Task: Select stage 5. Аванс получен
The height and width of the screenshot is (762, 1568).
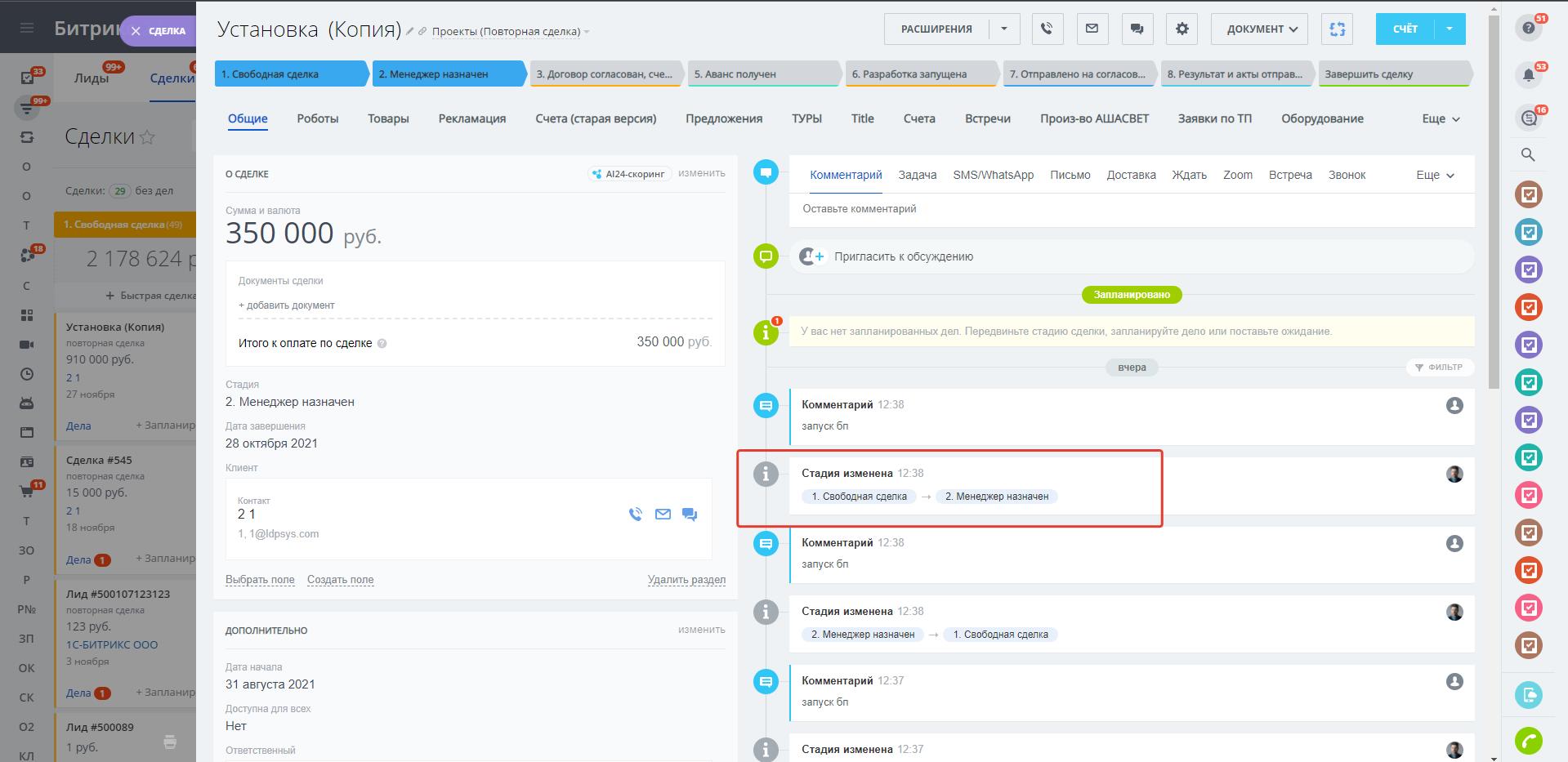Action: (x=762, y=74)
